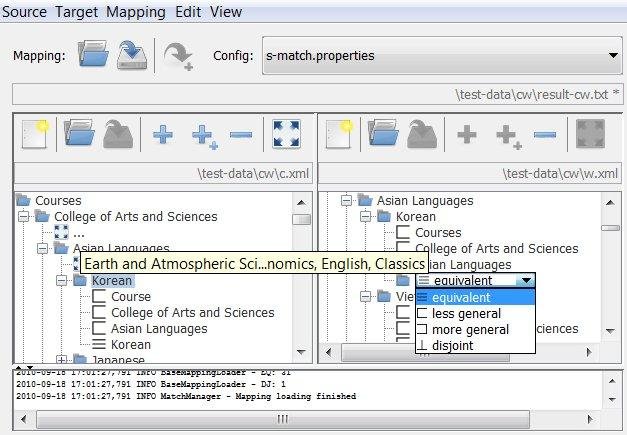Open the equivalent relation combo arrow

tap(526, 281)
